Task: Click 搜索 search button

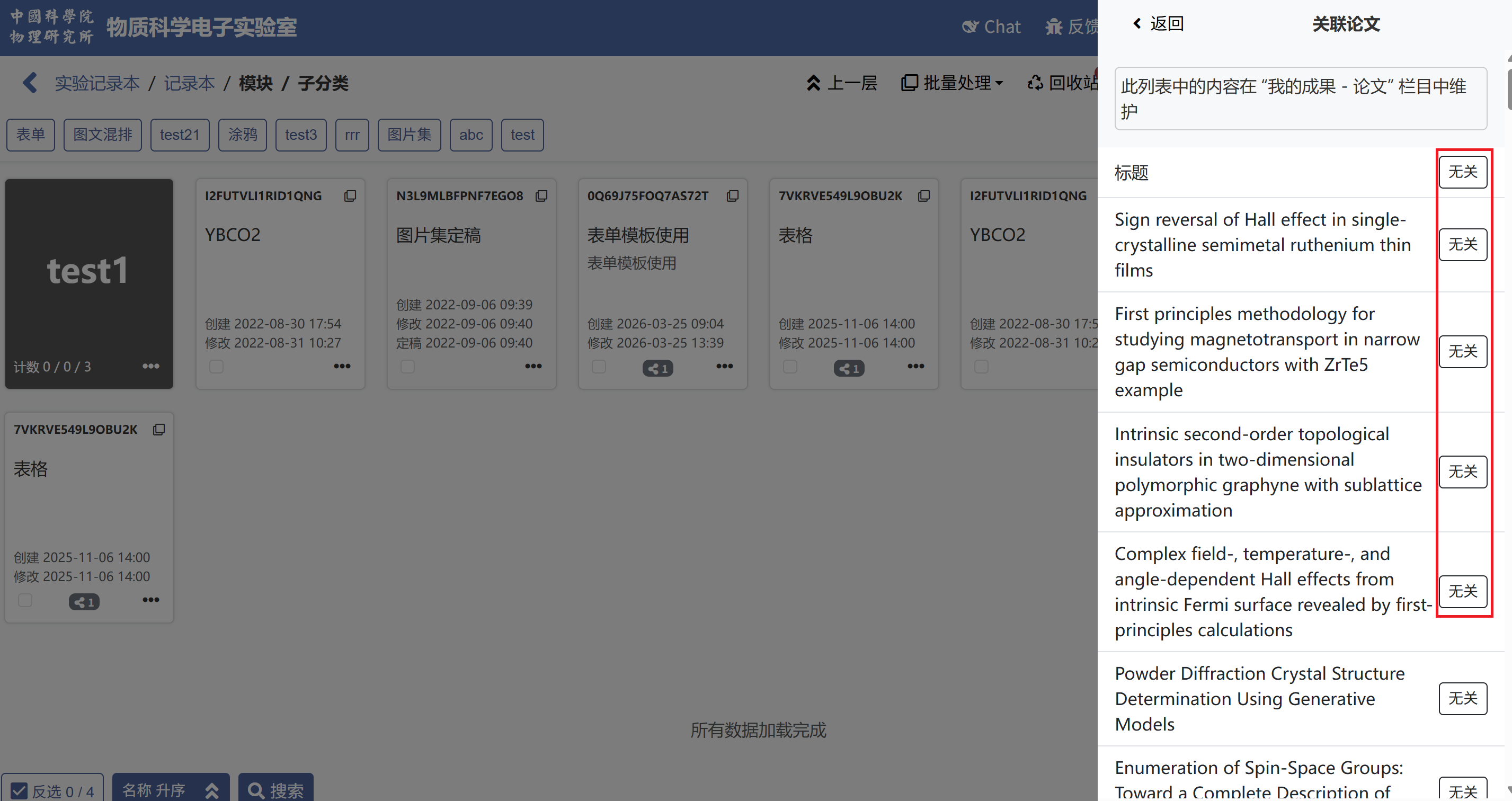Action: [275, 790]
